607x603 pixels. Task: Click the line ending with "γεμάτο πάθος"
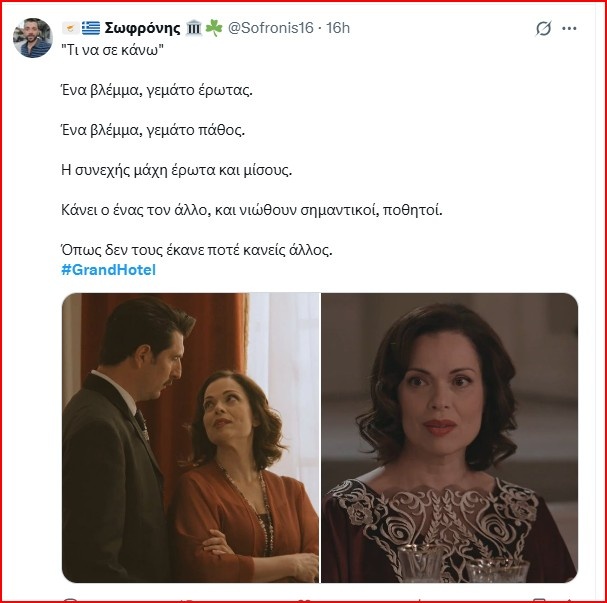[x=152, y=130]
